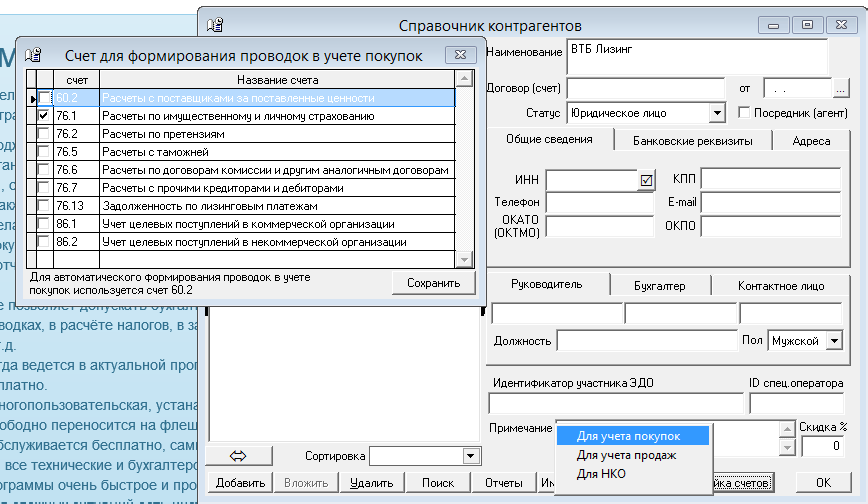Click the down arrow of Примечание scrollbar

click(x=787, y=447)
